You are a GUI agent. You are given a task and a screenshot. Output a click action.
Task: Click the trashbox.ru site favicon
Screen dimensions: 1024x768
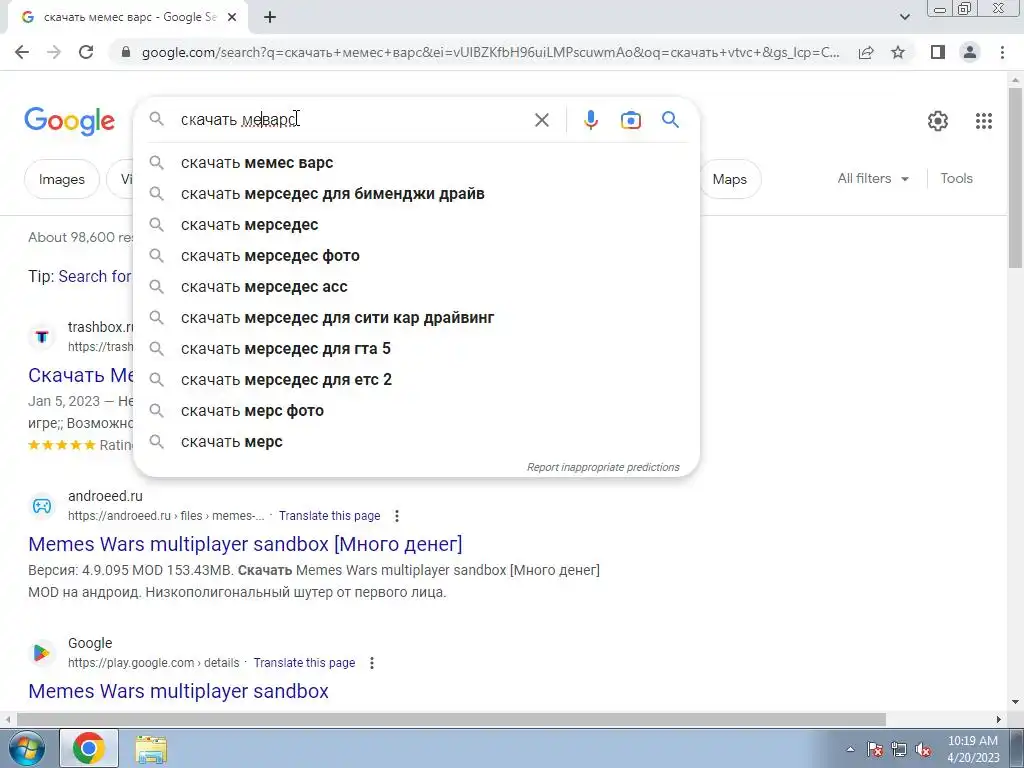(42, 337)
